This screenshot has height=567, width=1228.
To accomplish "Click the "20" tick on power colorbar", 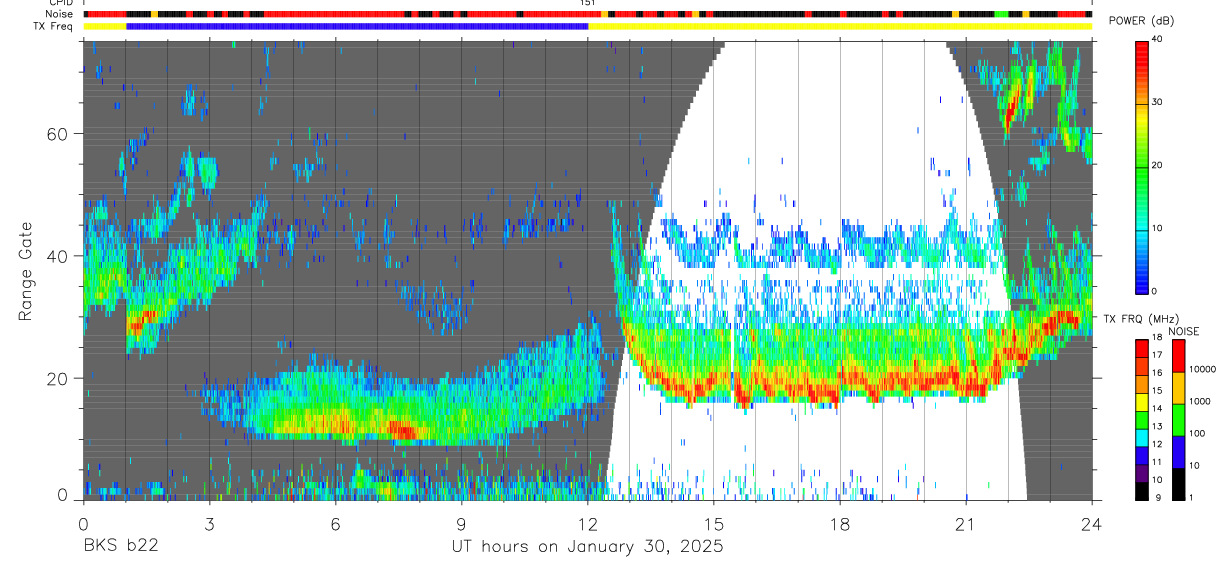I will pyautogui.click(x=1157, y=165).
